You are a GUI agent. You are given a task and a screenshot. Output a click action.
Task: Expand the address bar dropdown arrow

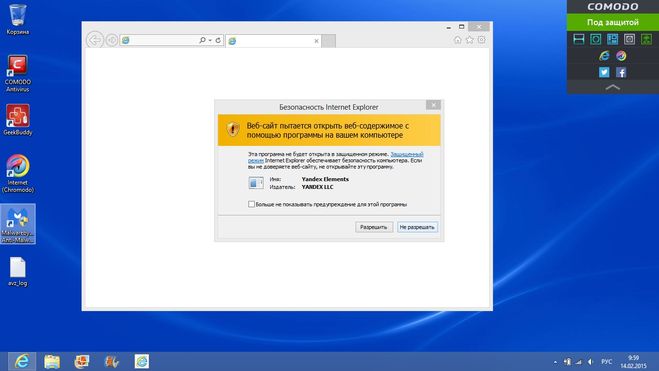[210, 40]
